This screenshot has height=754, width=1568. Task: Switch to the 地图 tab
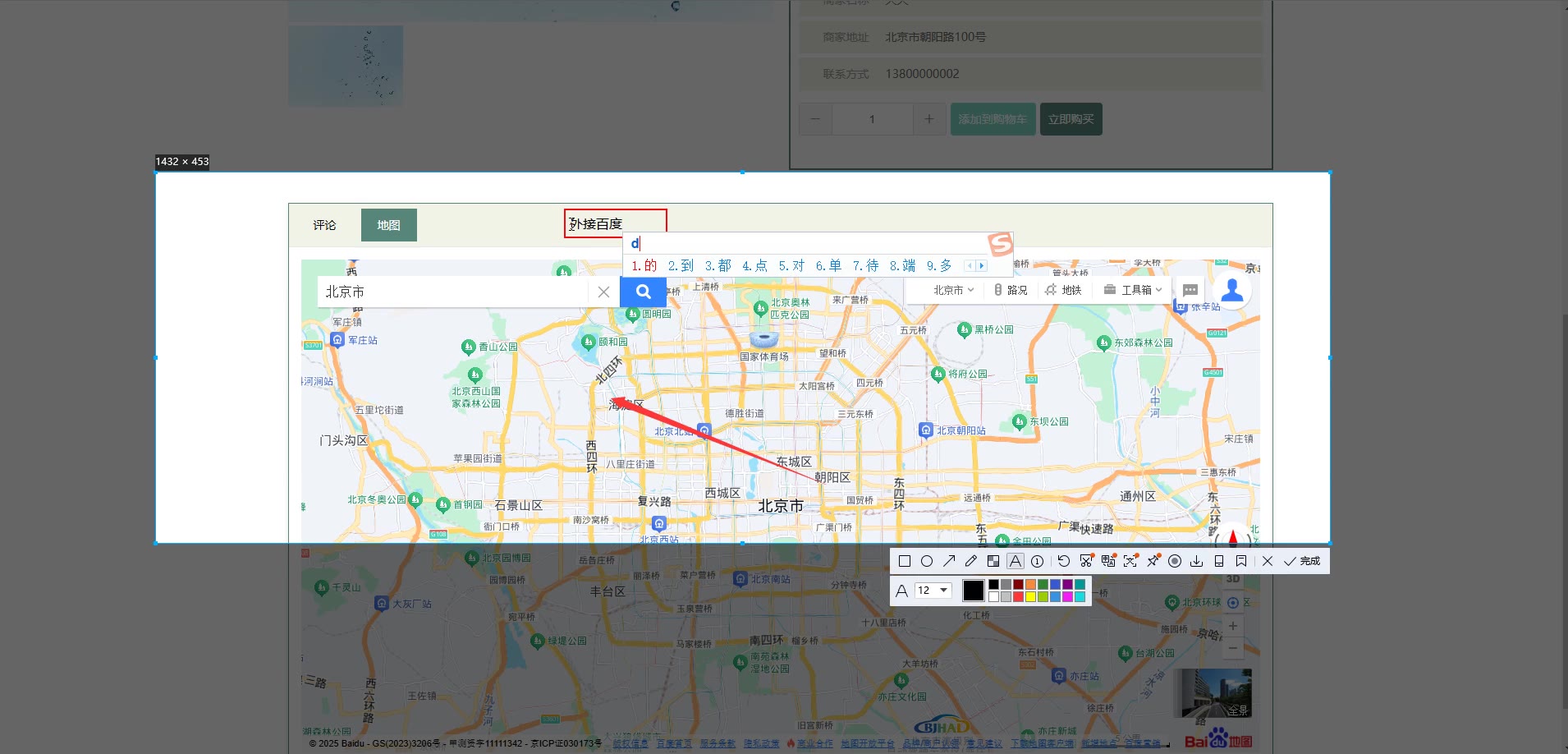click(x=388, y=225)
